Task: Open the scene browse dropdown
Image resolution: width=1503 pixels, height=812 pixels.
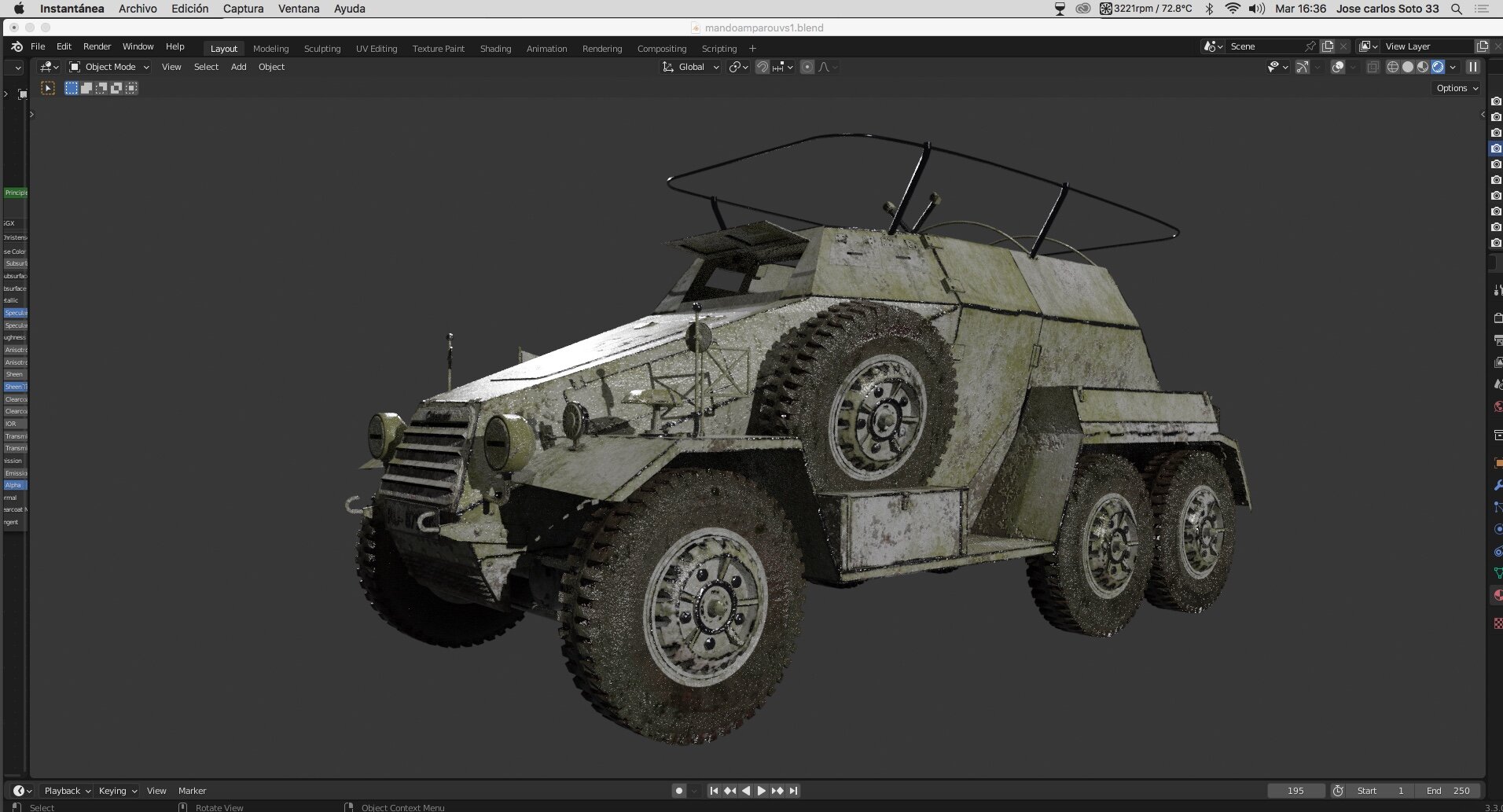Action: 1213,46
